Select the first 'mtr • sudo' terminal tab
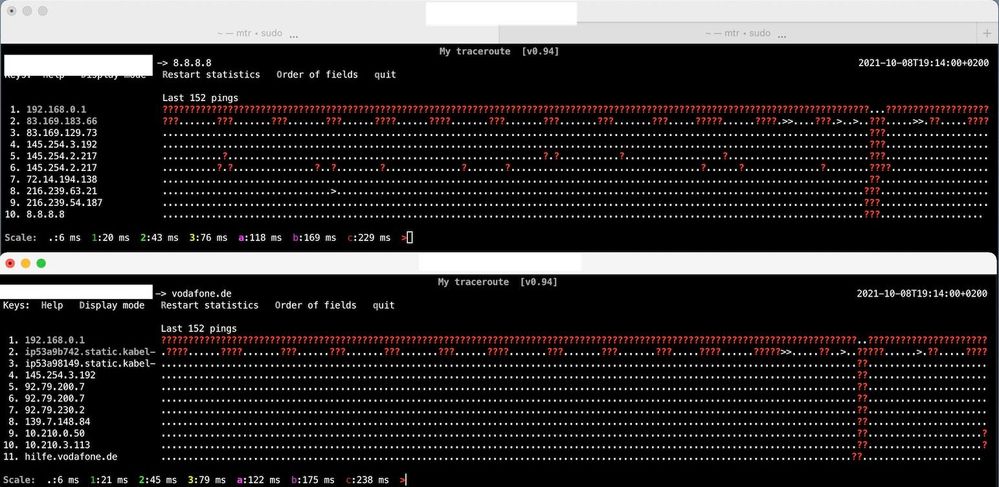999x487 pixels. pyautogui.click(x=250, y=33)
